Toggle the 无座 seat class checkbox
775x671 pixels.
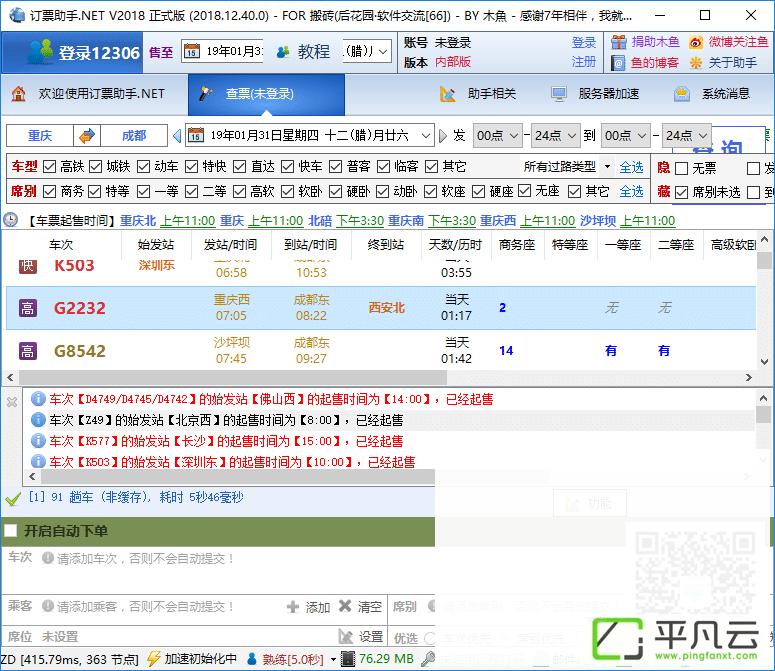point(525,191)
